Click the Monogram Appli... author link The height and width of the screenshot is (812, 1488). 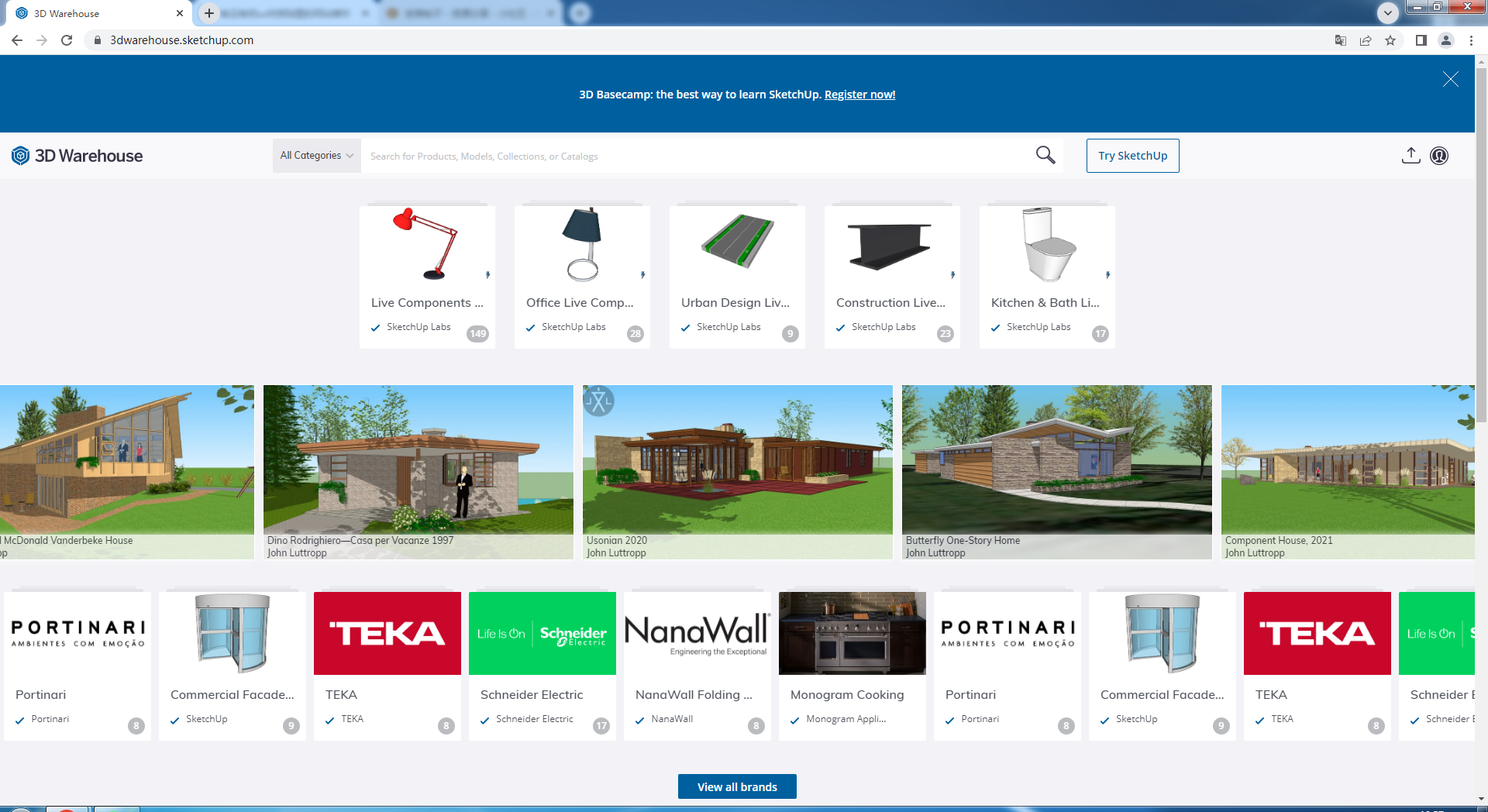(x=846, y=719)
